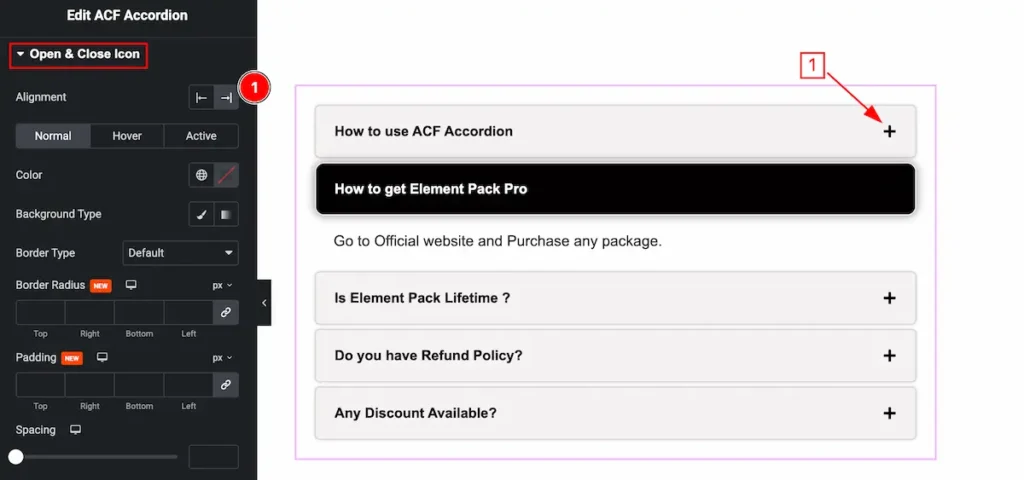The height and width of the screenshot is (480, 1024).
Task: Select right alignment icon
Action: pyautogui.click(x=226, y=97)
